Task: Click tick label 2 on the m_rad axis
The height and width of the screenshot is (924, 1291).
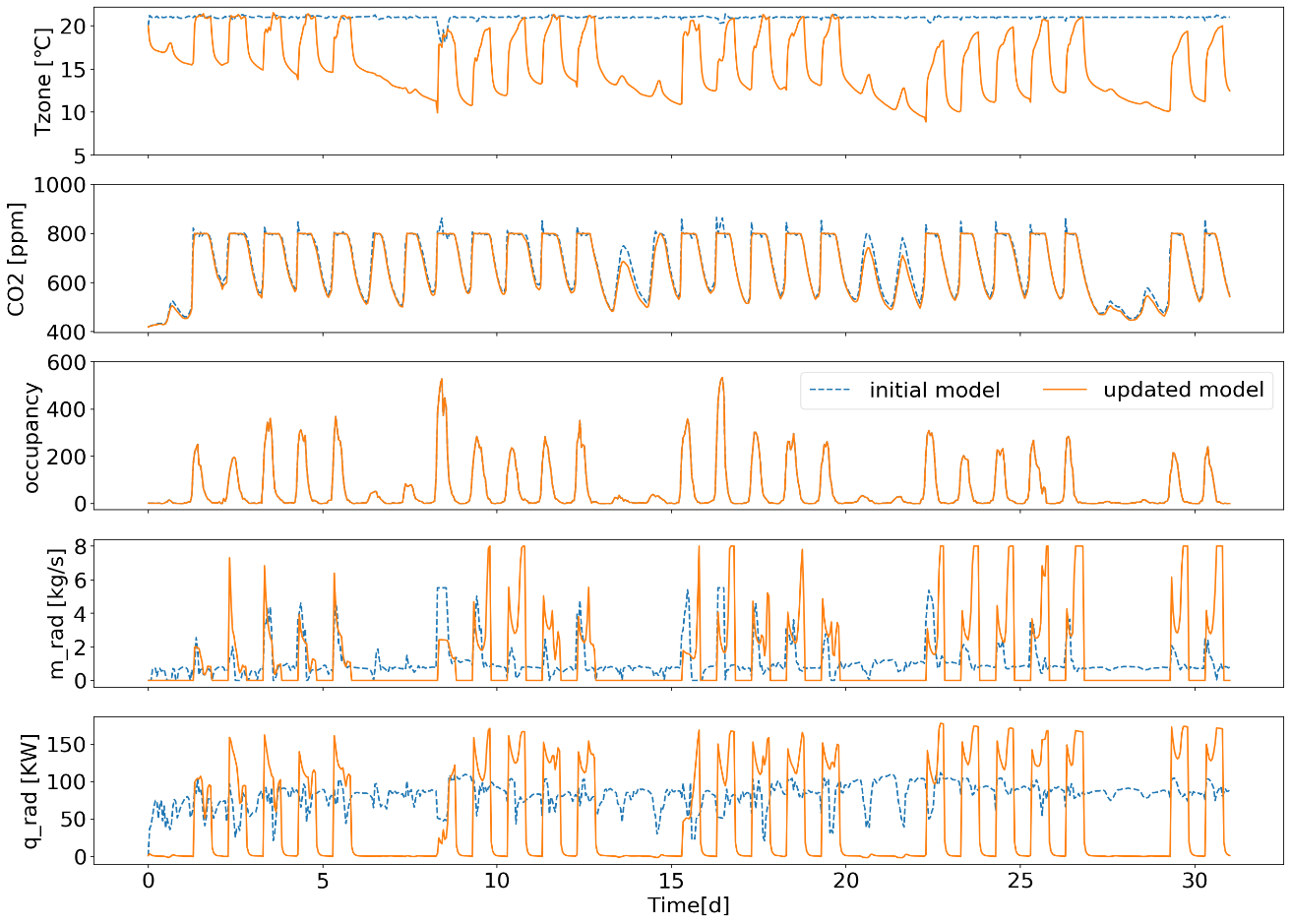Action: coord(79,647)
